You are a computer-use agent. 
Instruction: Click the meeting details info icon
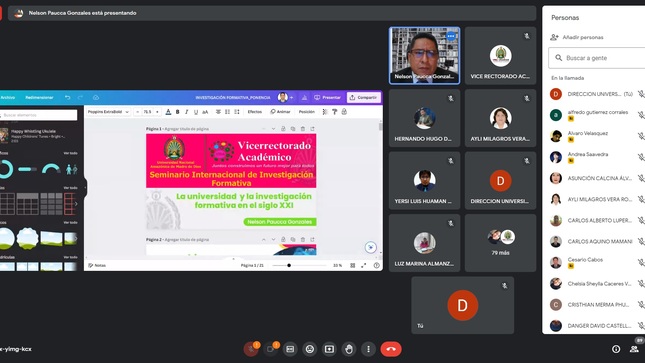click(616, 349)
